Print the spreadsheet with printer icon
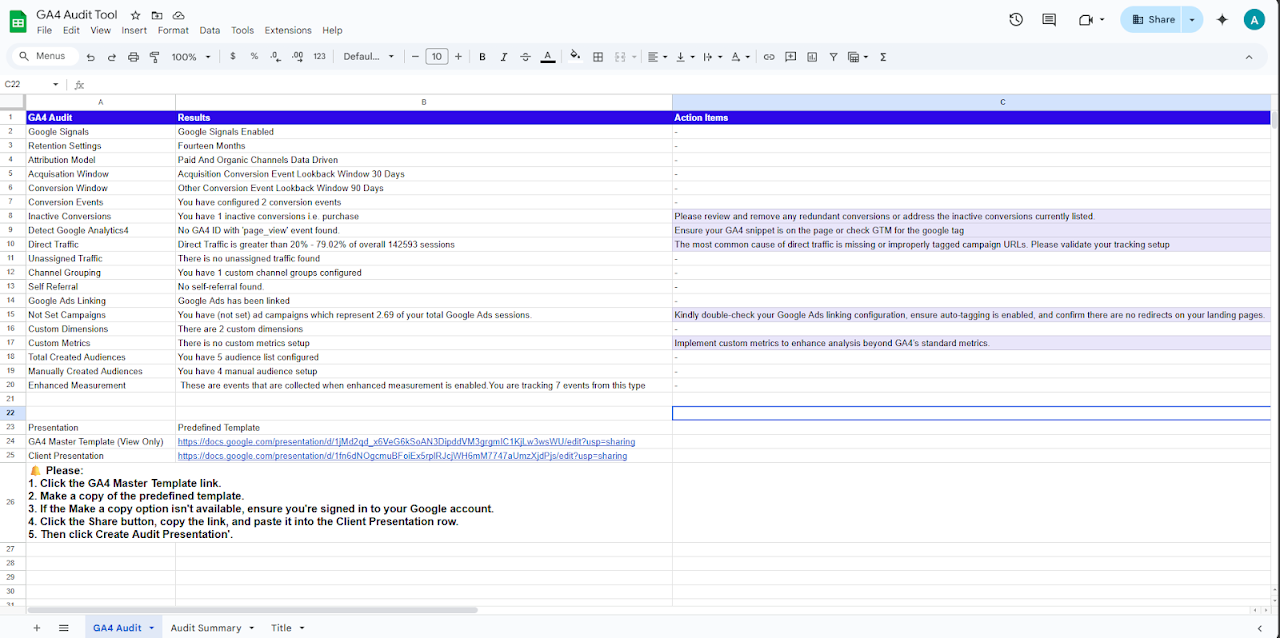 pos(134,57)
